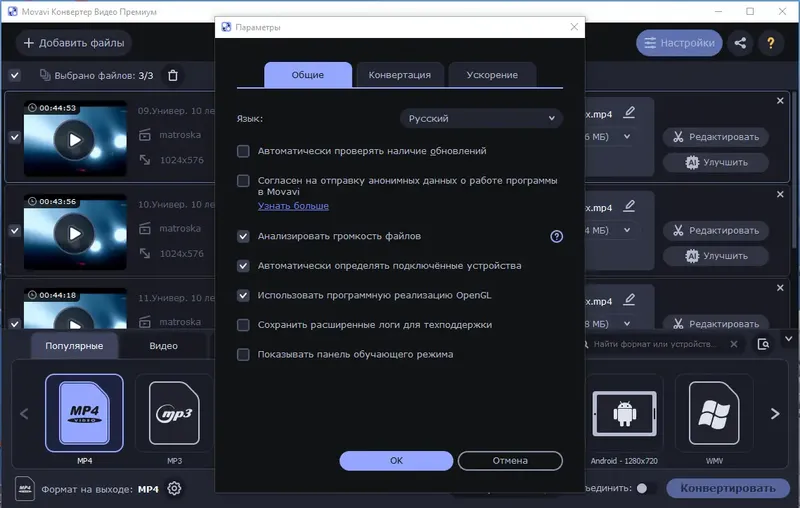Viewport: 800px width, 508px height.
Task: Switch to the Конвертация tab
Action: 399,74
